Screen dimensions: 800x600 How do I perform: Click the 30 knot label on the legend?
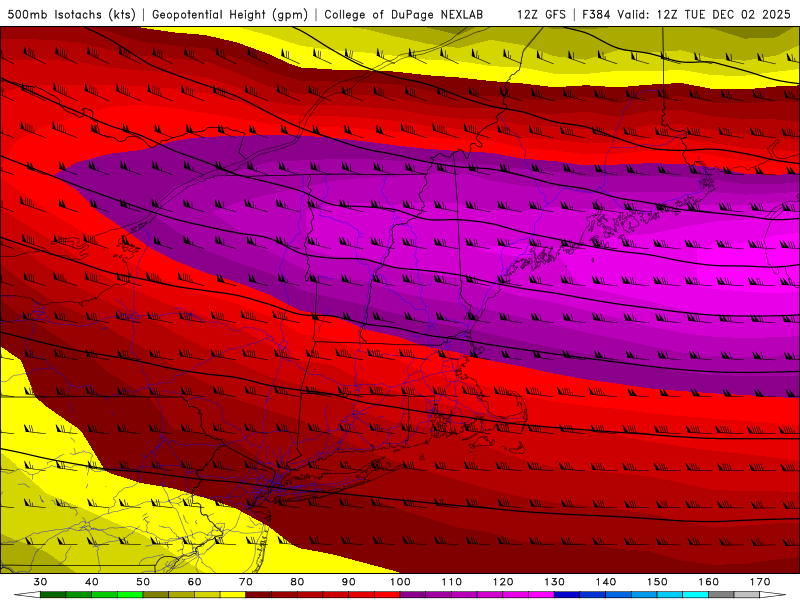click(x=40, y=582)
